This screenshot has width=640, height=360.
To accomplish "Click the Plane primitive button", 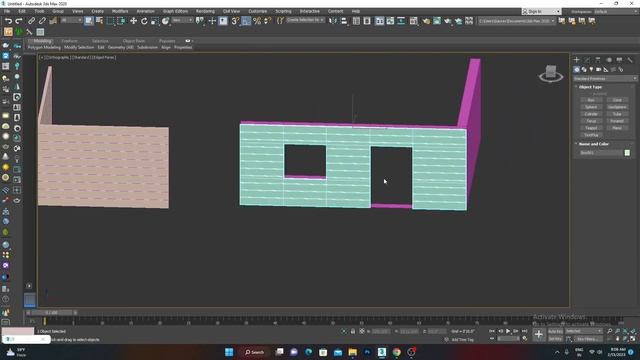I will (617, 128).
